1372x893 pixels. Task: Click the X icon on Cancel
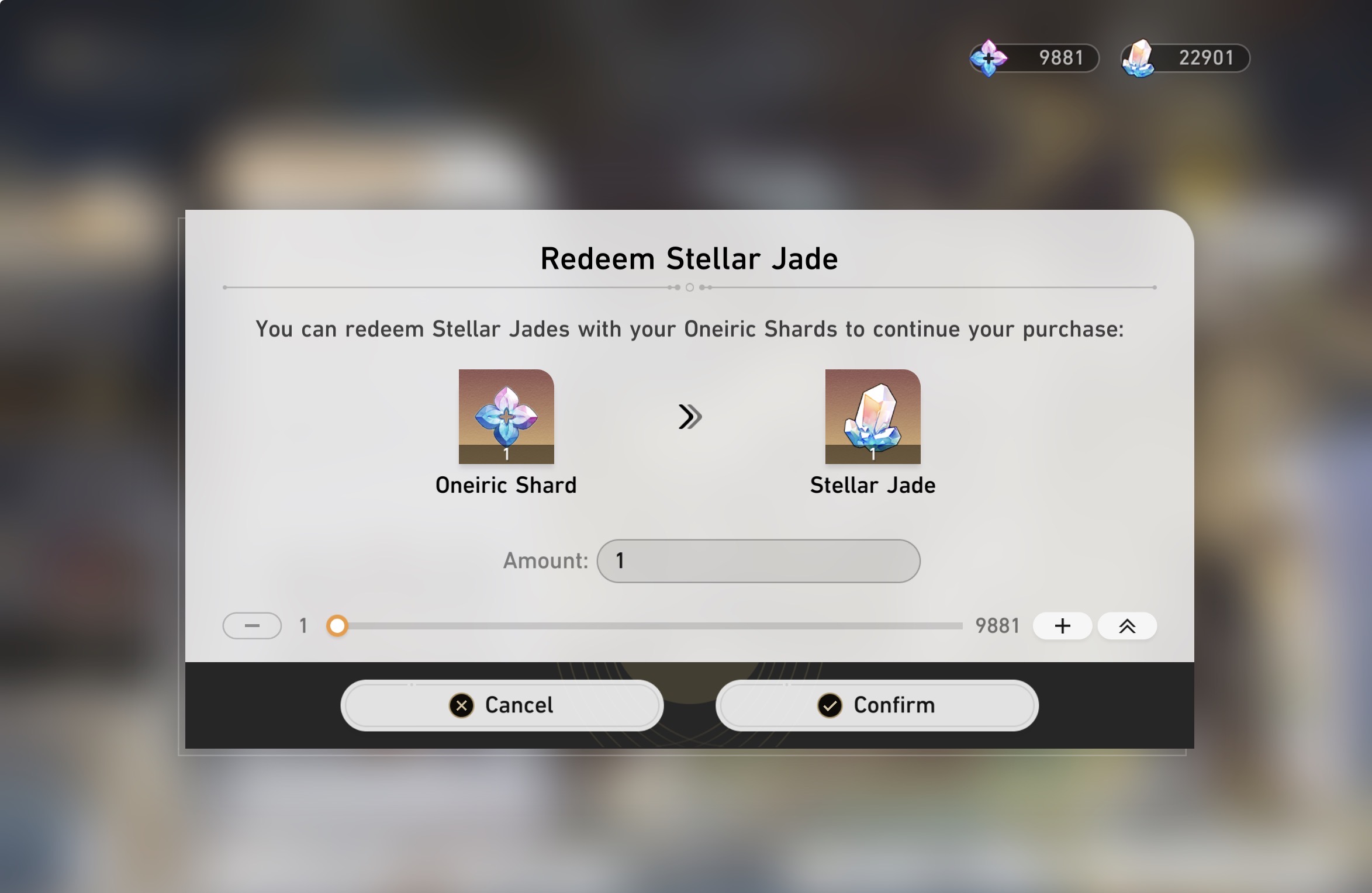(461, 705)
